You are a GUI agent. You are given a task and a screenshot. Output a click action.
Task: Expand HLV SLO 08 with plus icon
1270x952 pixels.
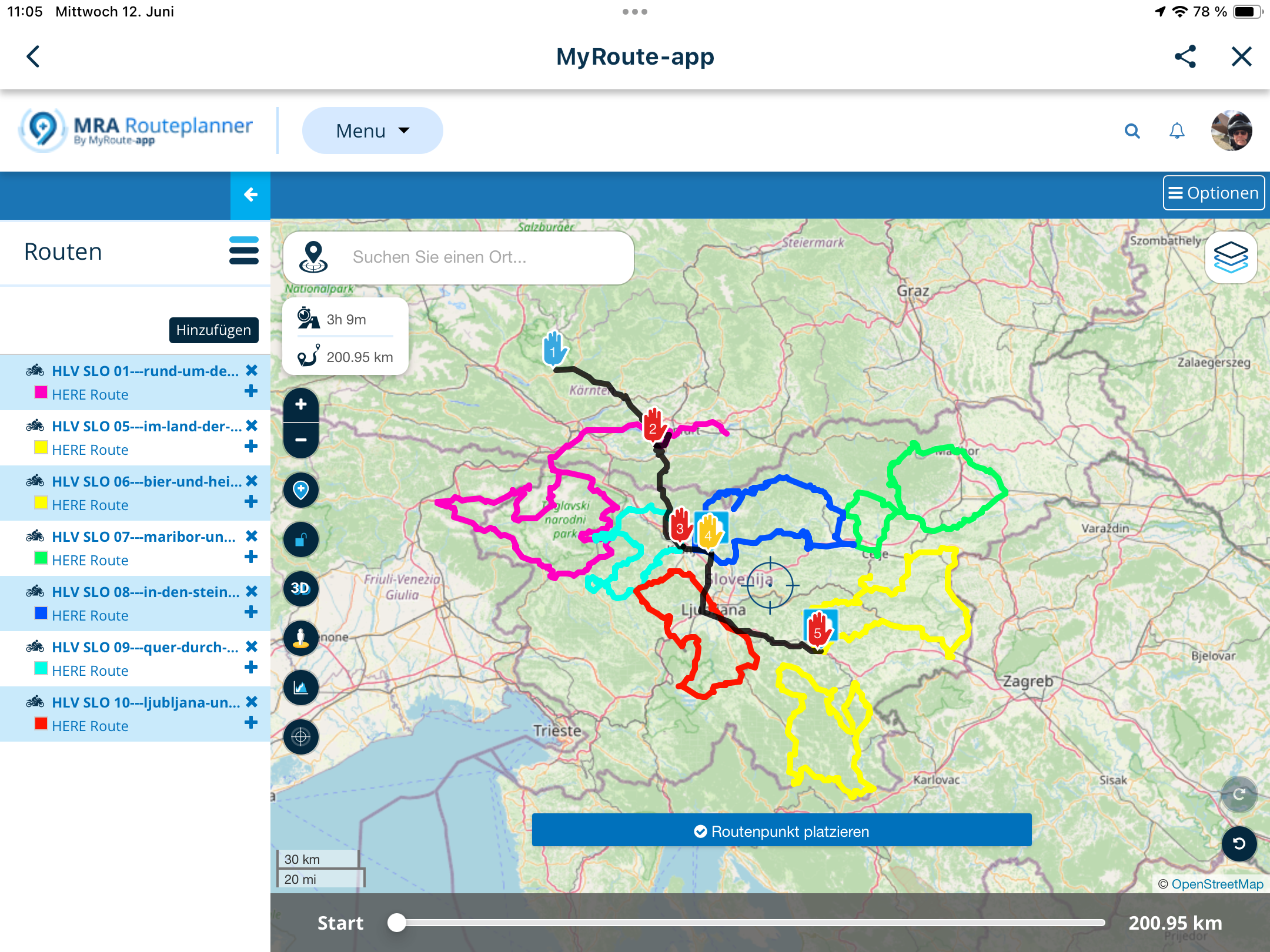(x=251, y=612)
